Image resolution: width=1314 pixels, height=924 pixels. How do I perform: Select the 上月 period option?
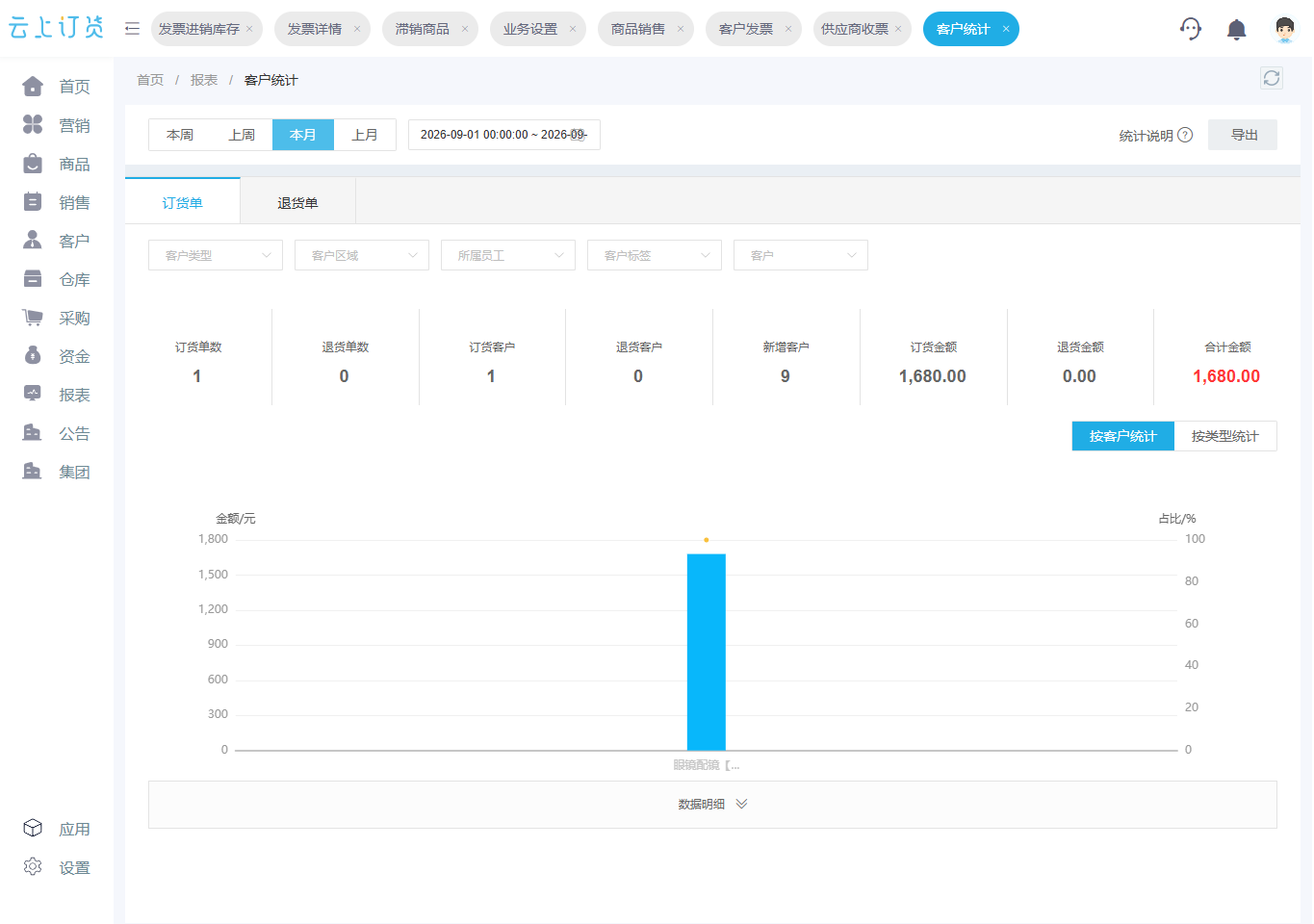[365, 135]
